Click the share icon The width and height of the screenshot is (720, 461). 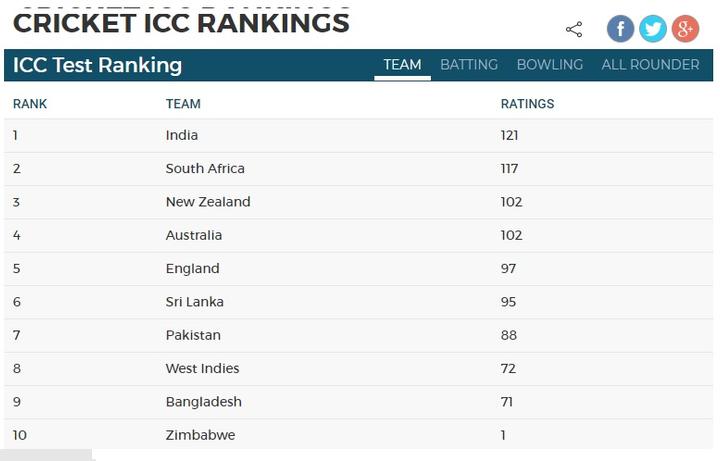[x=574, y=29]
